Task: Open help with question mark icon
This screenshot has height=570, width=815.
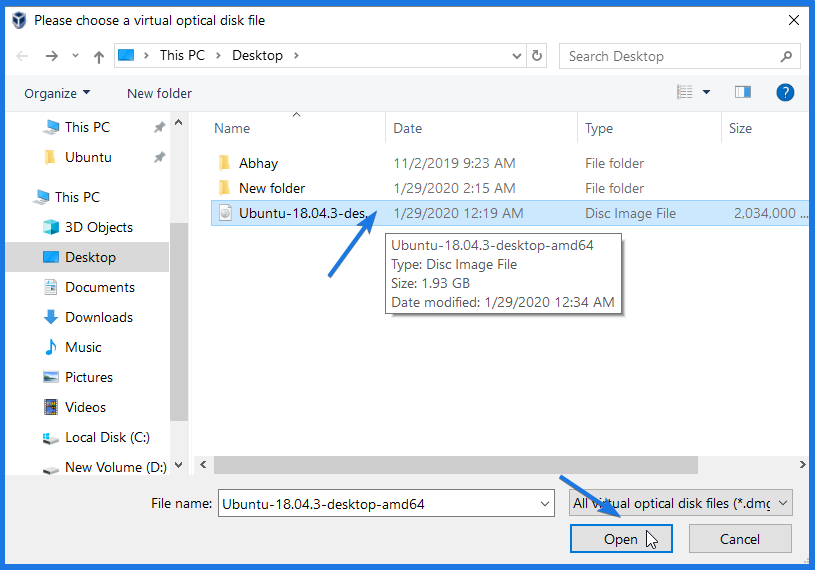Action: point(785,92)
